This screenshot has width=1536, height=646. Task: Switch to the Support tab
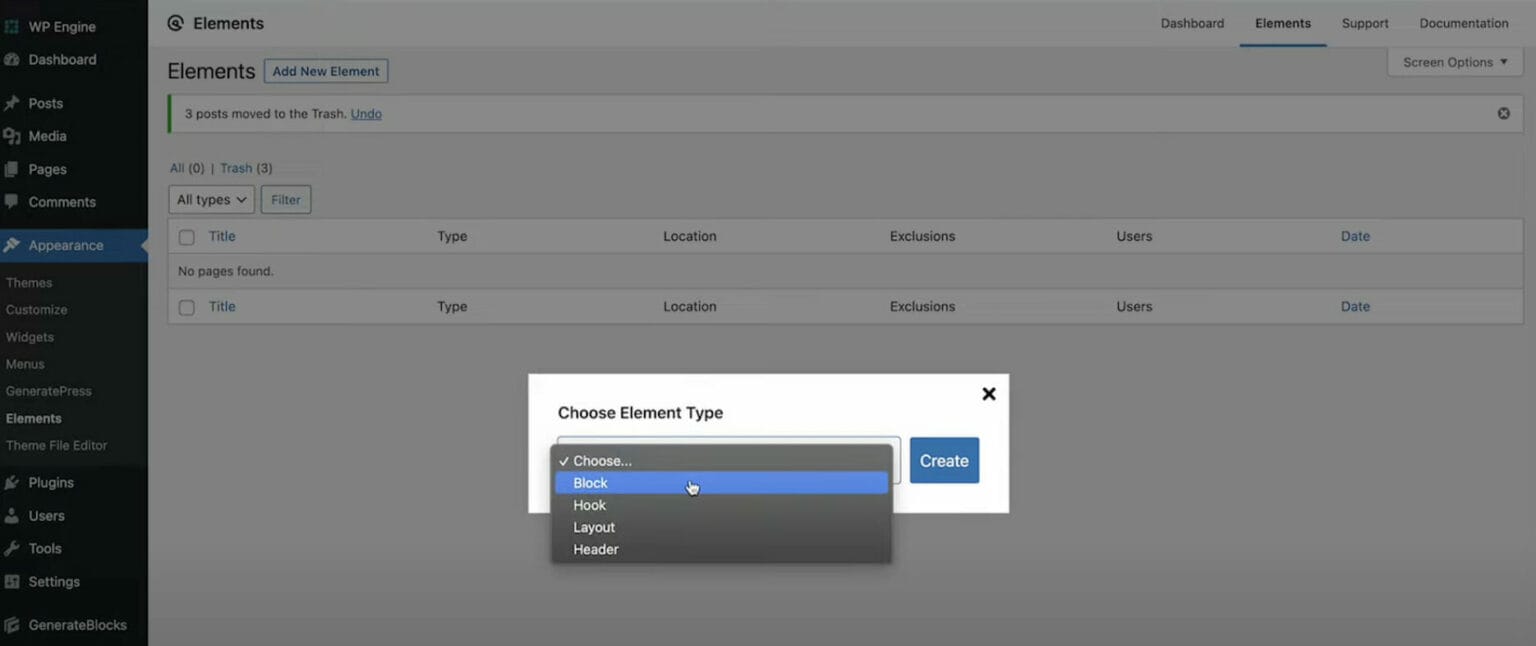(x=1364, y=23)
